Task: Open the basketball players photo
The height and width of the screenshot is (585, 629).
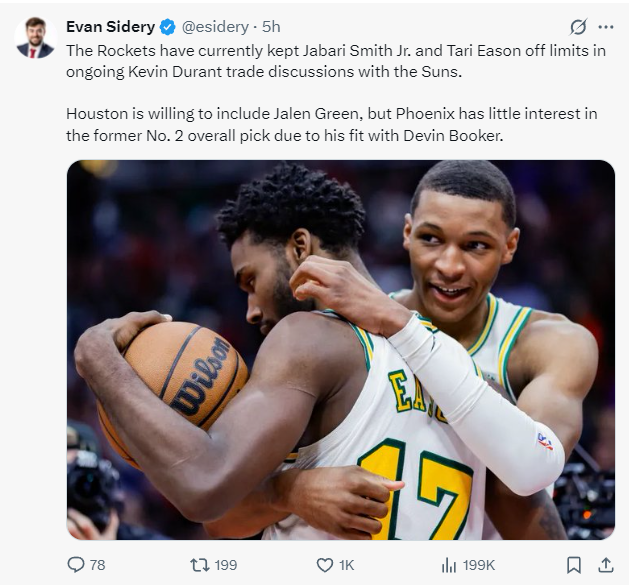Action: coord(340,350)
